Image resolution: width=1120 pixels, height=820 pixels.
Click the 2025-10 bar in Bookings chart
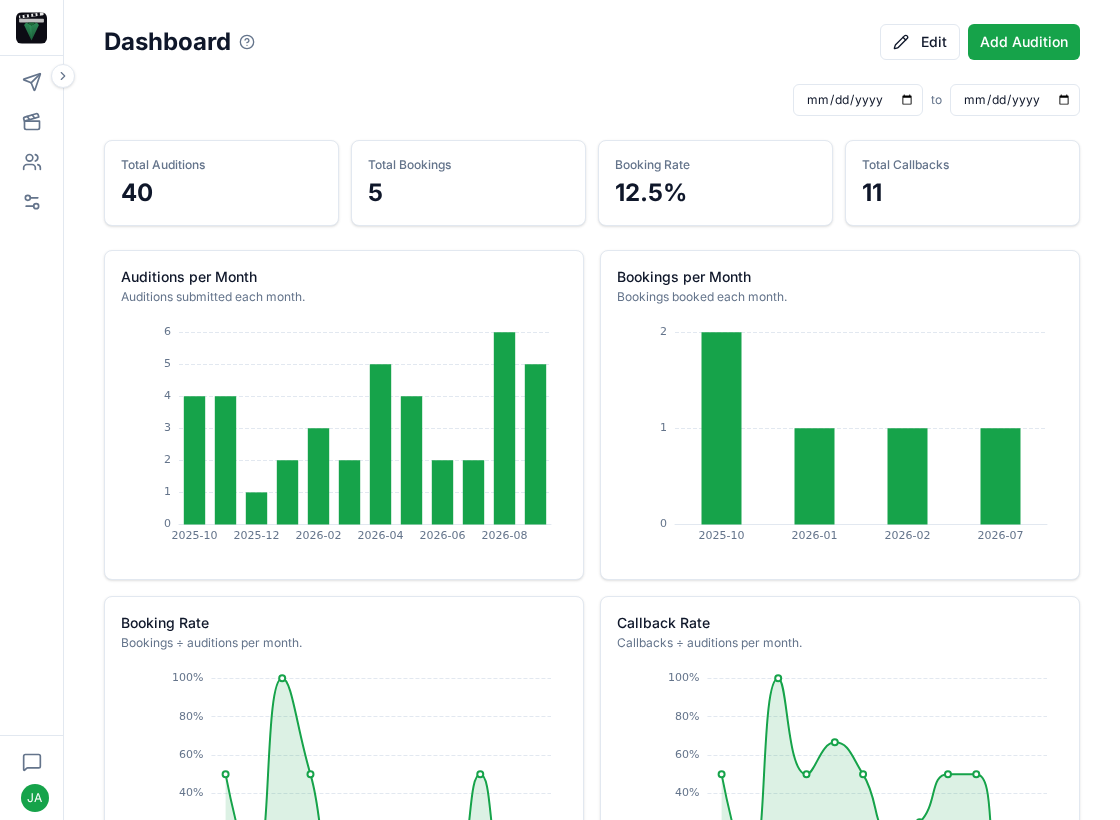point(721,428)
